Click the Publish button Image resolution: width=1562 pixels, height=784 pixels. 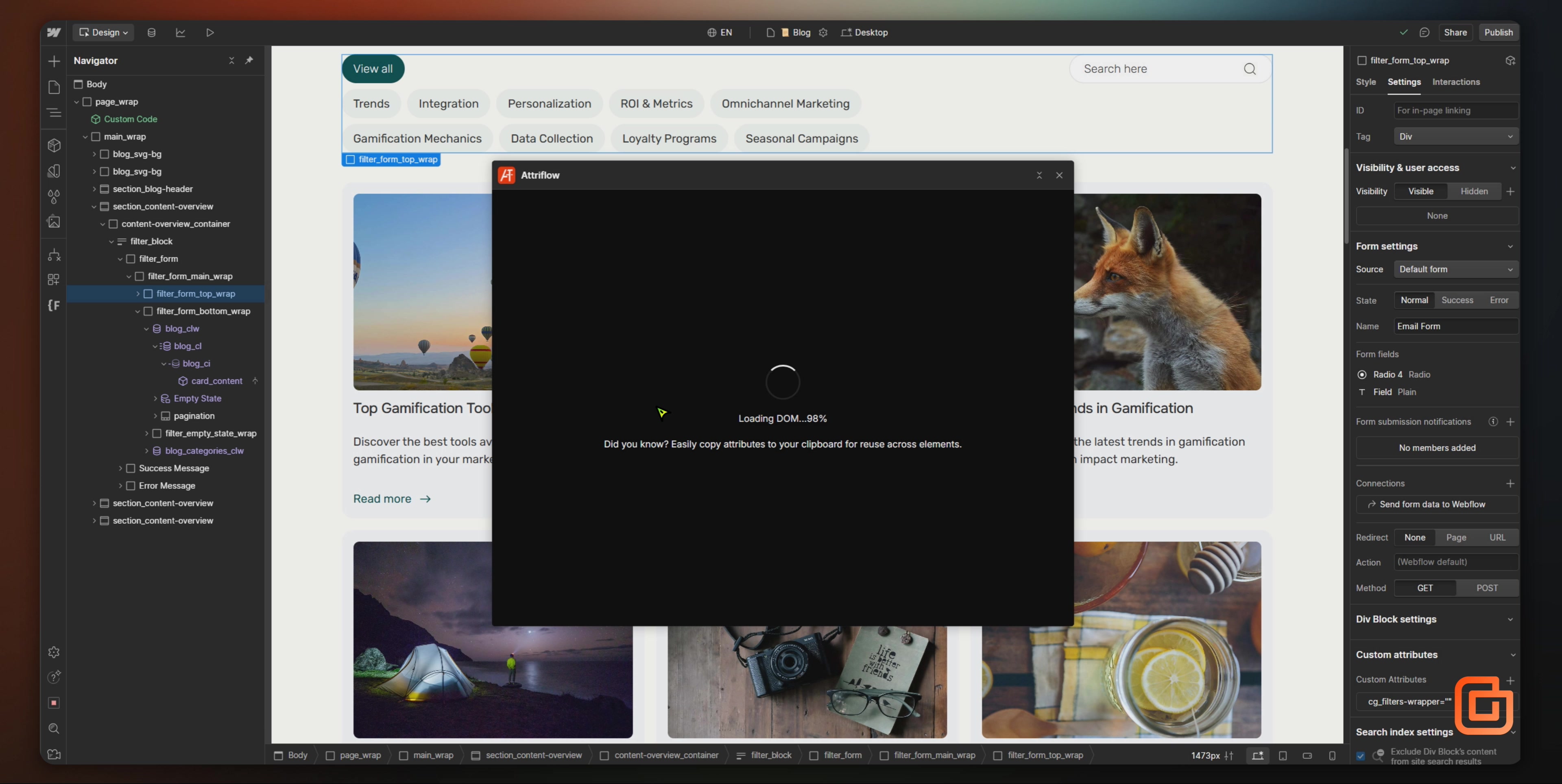(x=1498, y=33)
